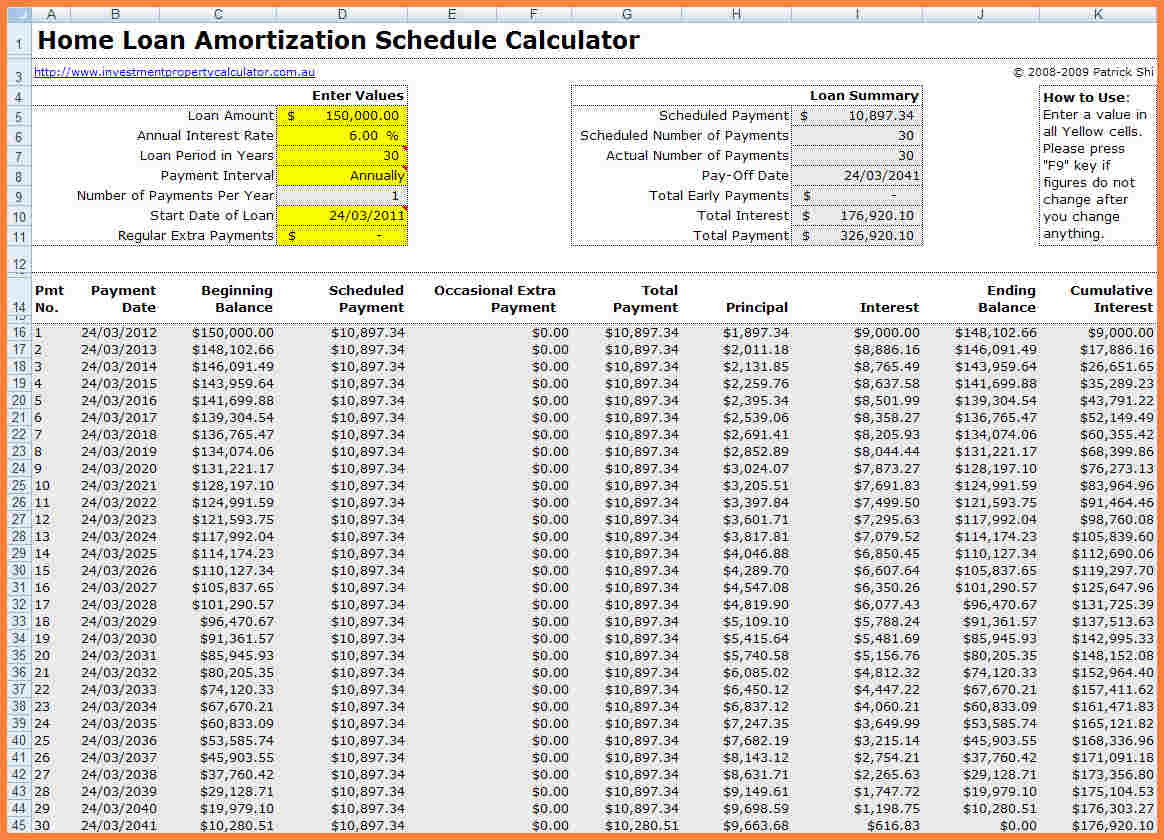
Task: Select interest $6,850.45 in payment 14
Action: pos(886,554)
